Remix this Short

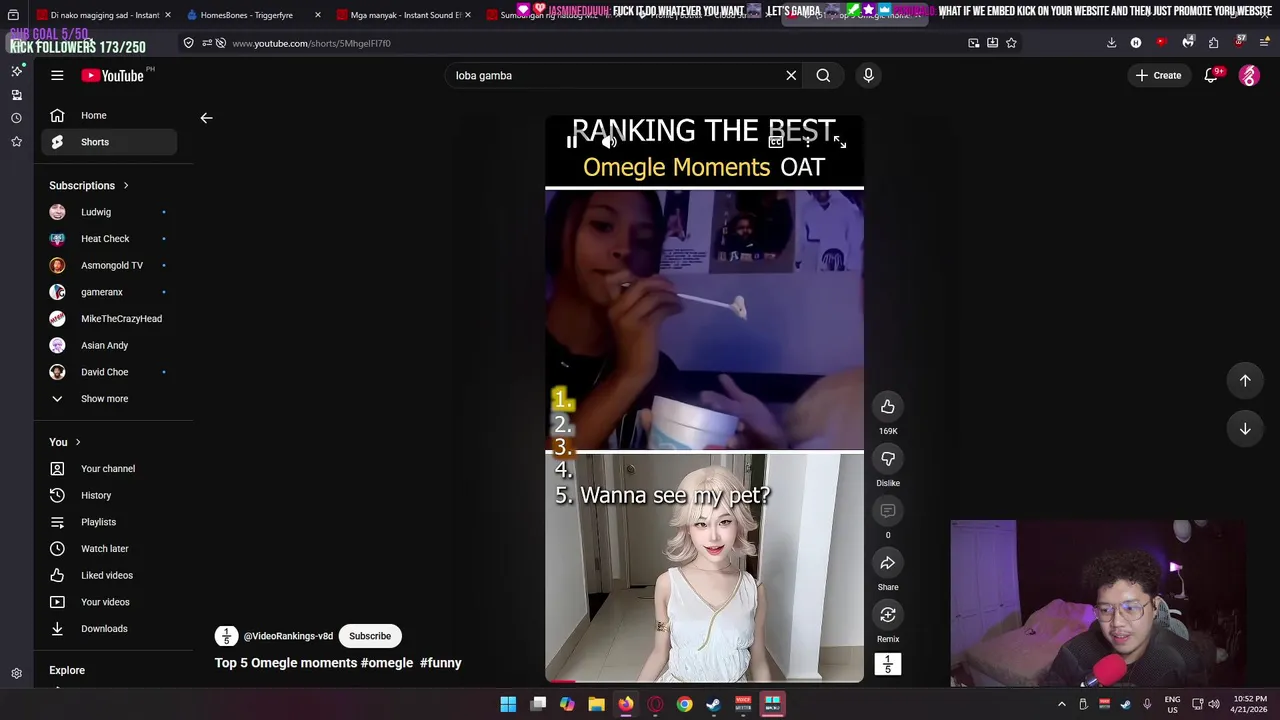888,614
